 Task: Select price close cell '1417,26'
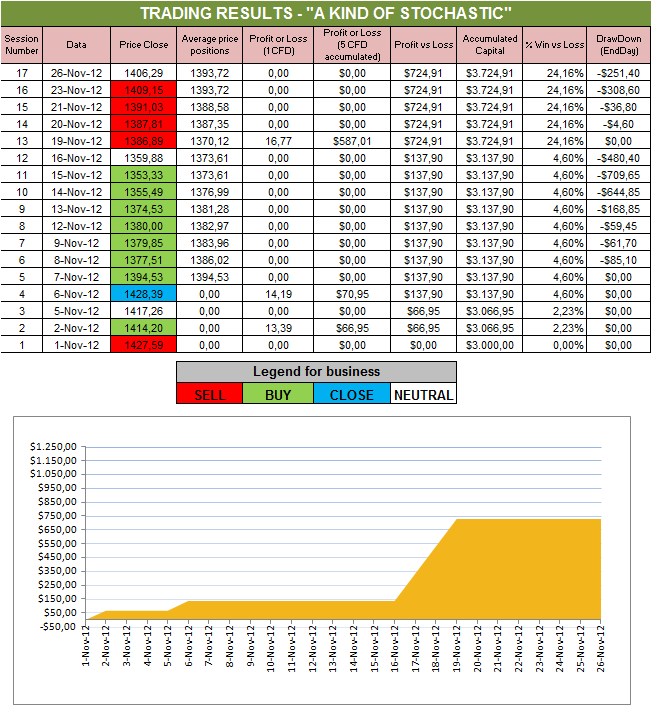point(144,310)
